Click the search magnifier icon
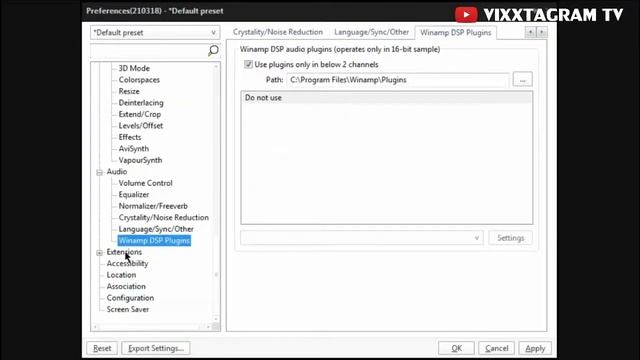640x360 pixels. pos(213,51)
